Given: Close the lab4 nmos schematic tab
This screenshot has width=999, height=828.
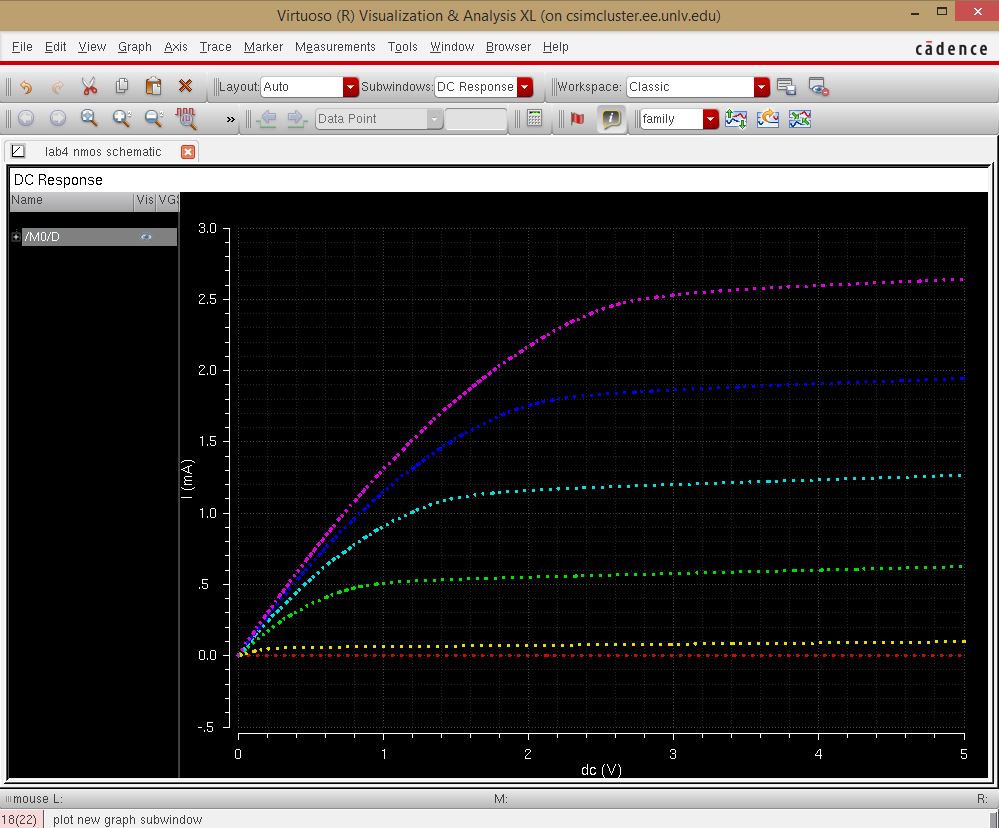Looking at the screenshot, I should (187, 152).
